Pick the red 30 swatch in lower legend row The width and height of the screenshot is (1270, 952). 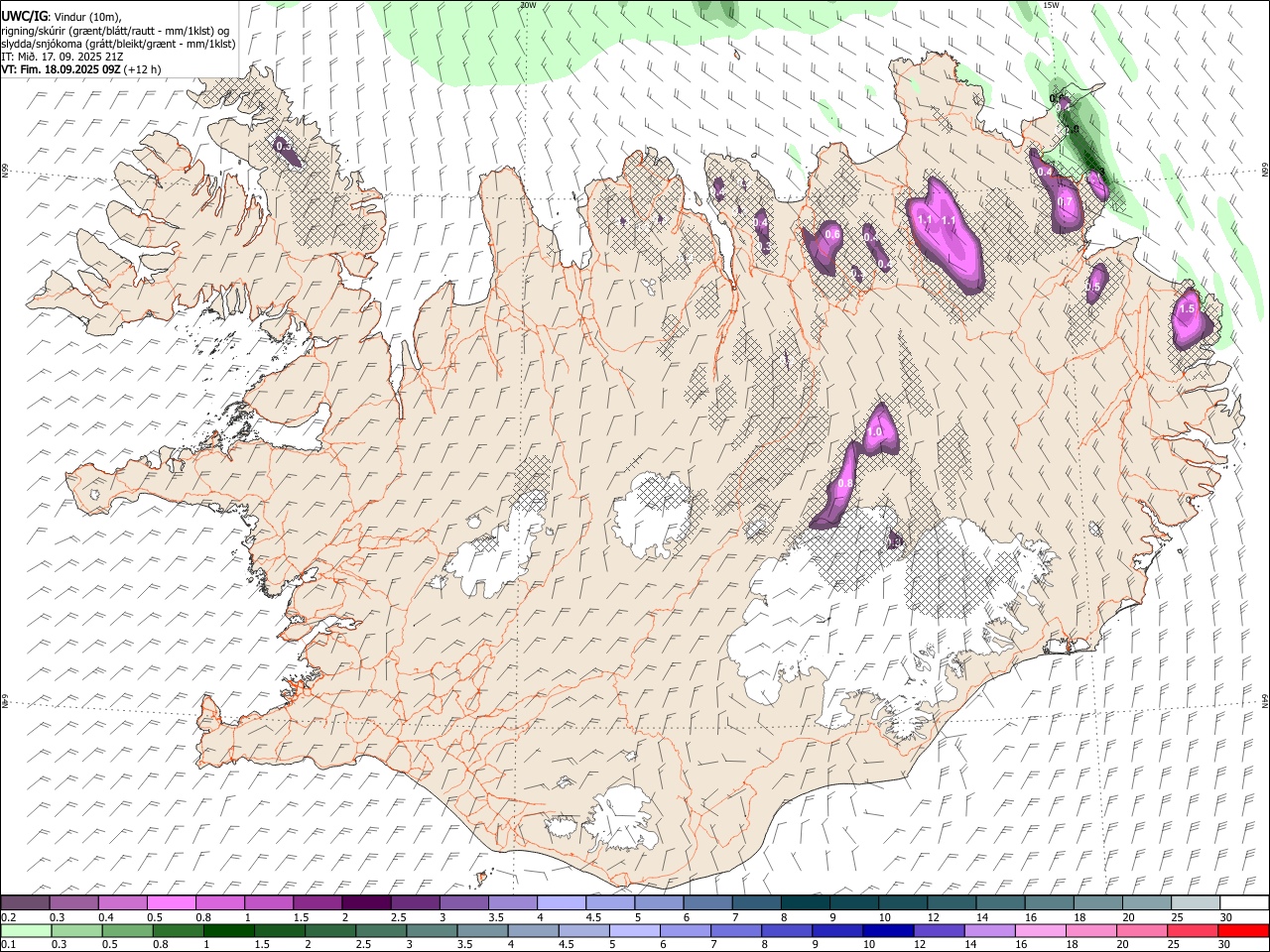1243,931
